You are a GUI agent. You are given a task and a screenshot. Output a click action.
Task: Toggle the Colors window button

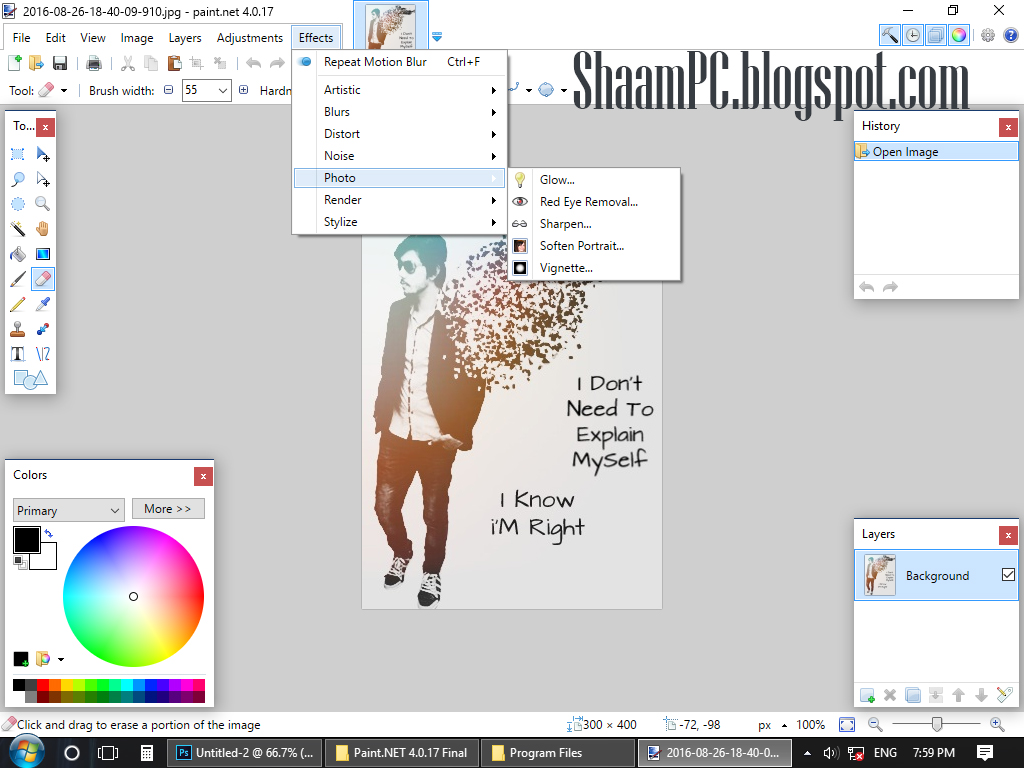tap(958, 36)
